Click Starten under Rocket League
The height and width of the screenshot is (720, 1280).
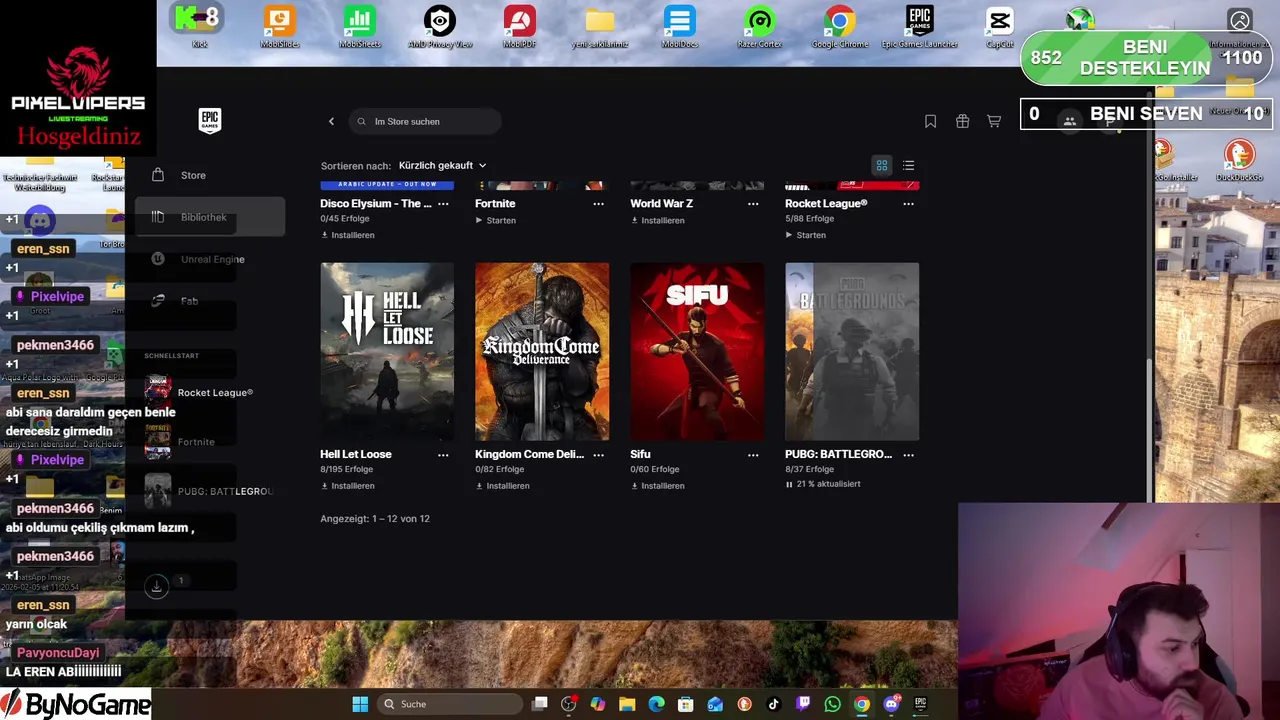pyautogui.click(x=806, y=235)
